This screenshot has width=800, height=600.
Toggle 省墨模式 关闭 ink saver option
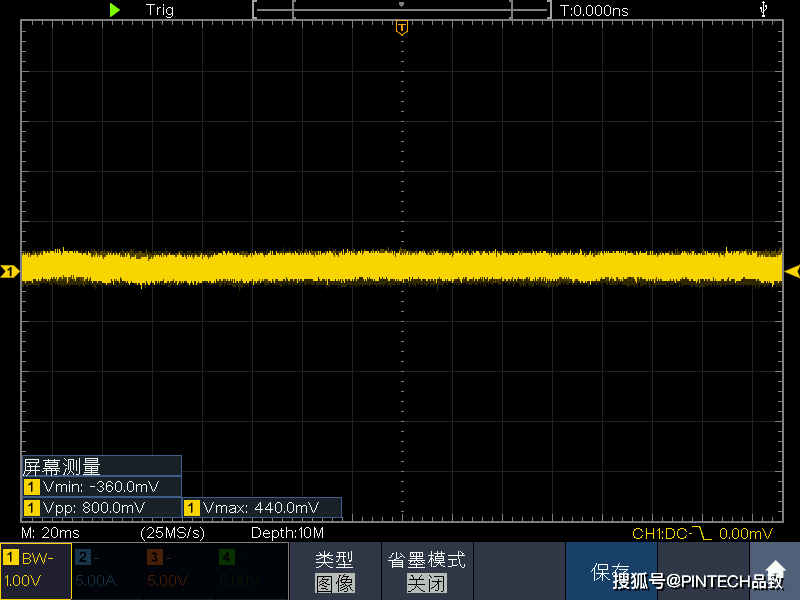point(427,571)
